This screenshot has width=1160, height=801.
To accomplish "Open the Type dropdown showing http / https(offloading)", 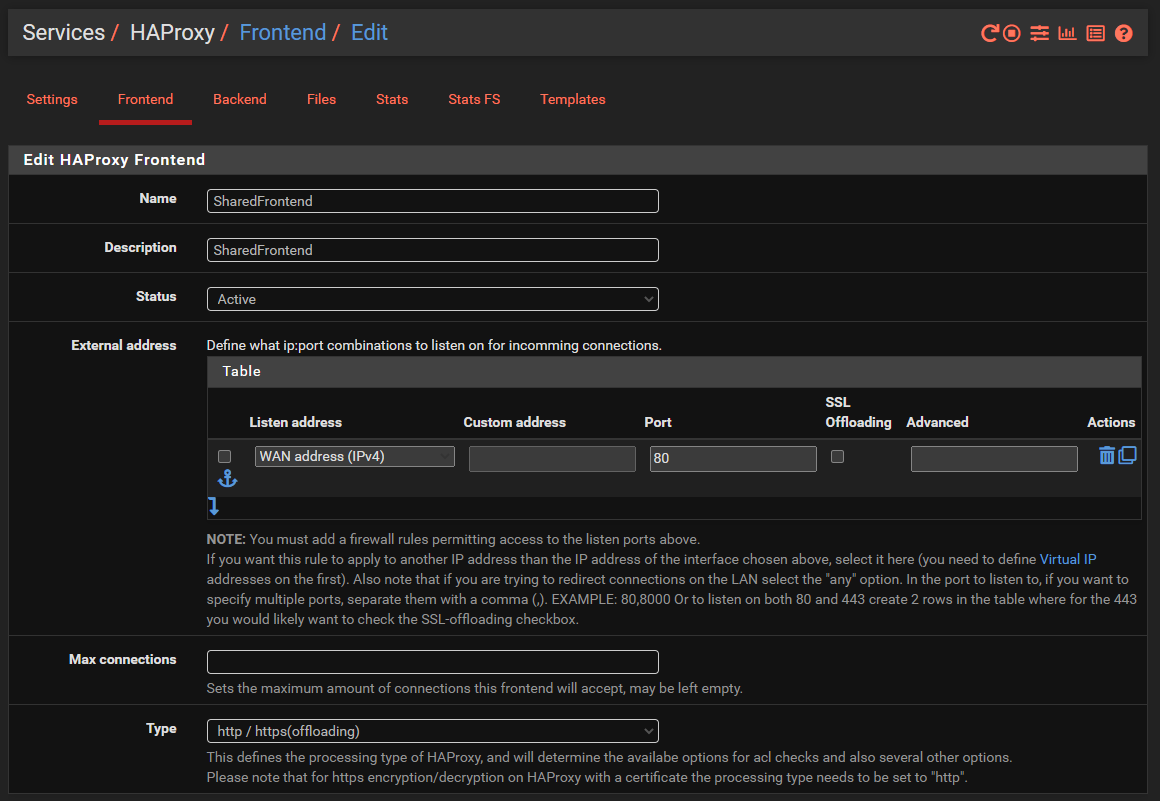I will pos(433,731).
